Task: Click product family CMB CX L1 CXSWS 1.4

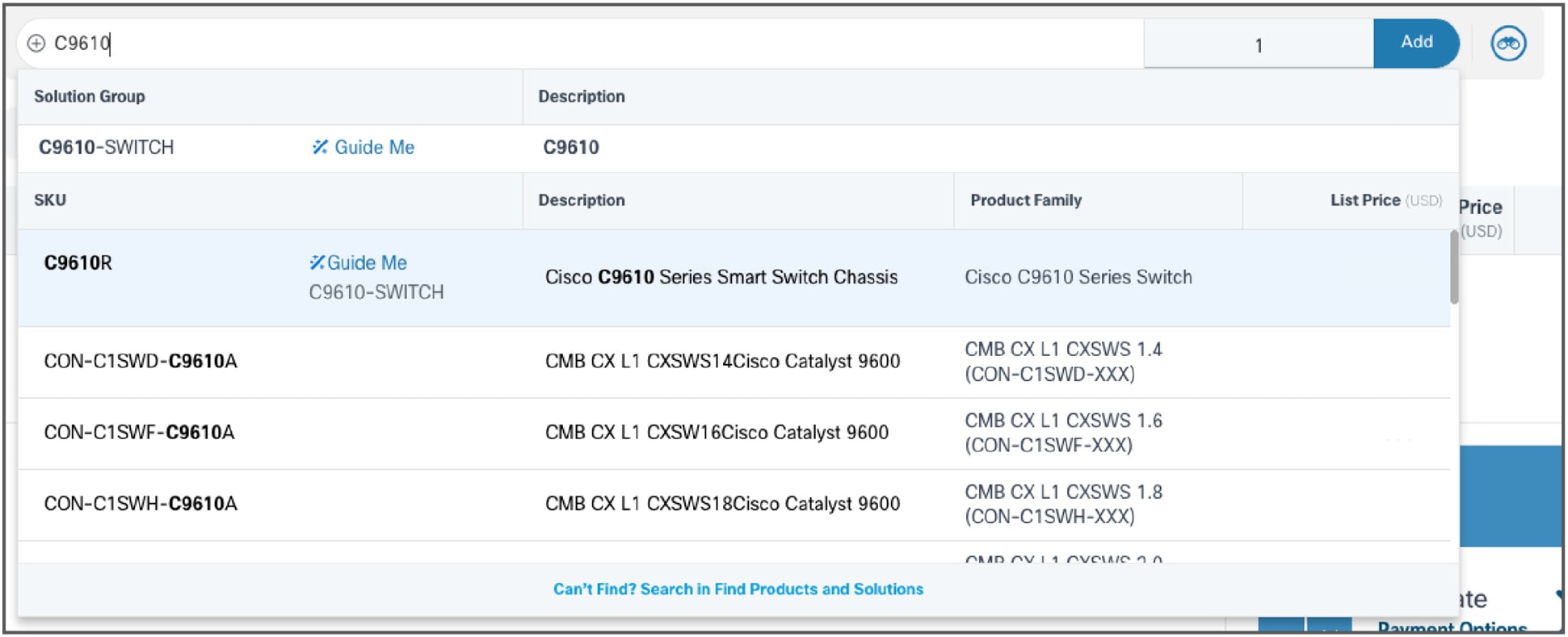Action: (x=1063, y=361)
